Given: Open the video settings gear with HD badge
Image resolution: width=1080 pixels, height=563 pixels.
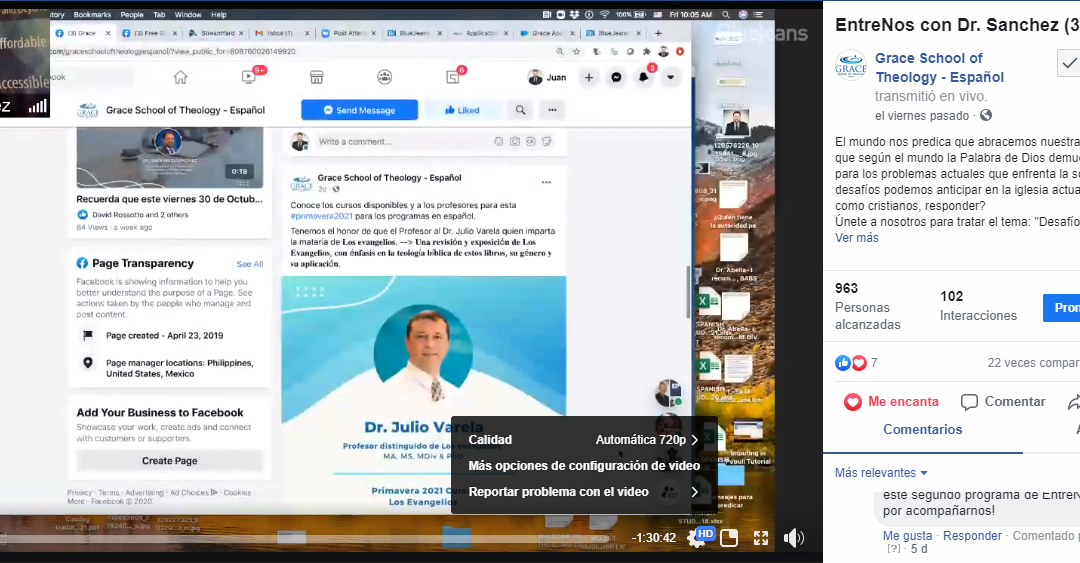Looking at the screenshot, I should coord(698,538).
